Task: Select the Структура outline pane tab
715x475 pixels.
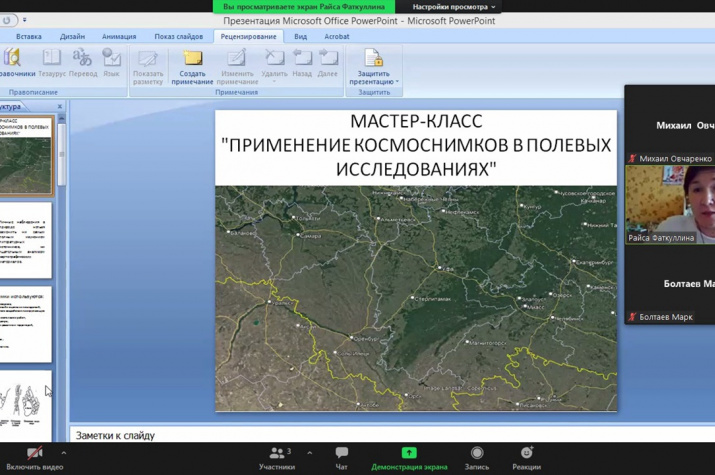Action: (11, 107)
